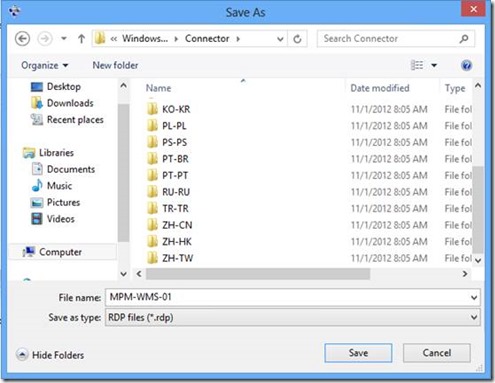Open the address bar history dropdown

point(280,39)
